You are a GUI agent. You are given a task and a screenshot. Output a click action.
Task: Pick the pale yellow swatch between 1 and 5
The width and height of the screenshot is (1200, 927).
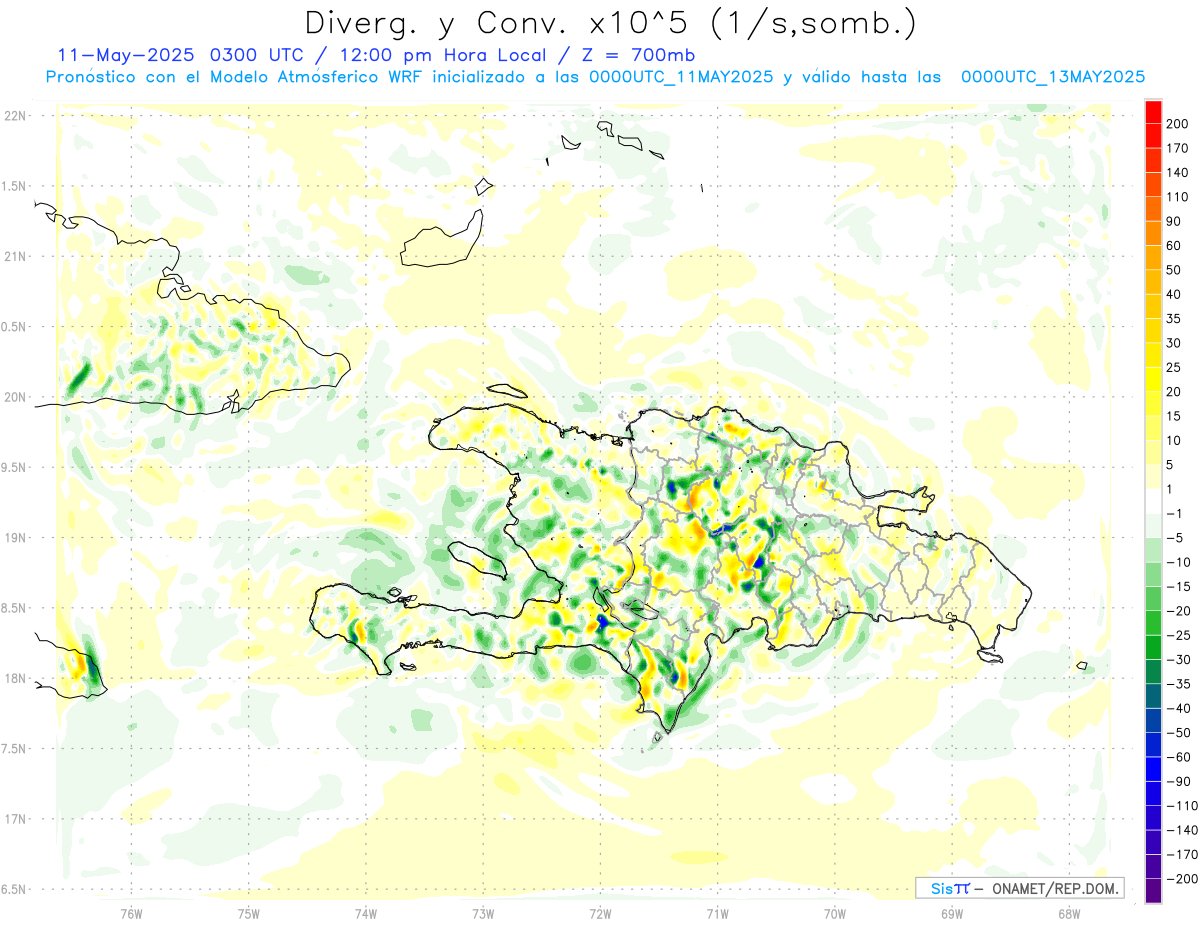pos(1153,478)
